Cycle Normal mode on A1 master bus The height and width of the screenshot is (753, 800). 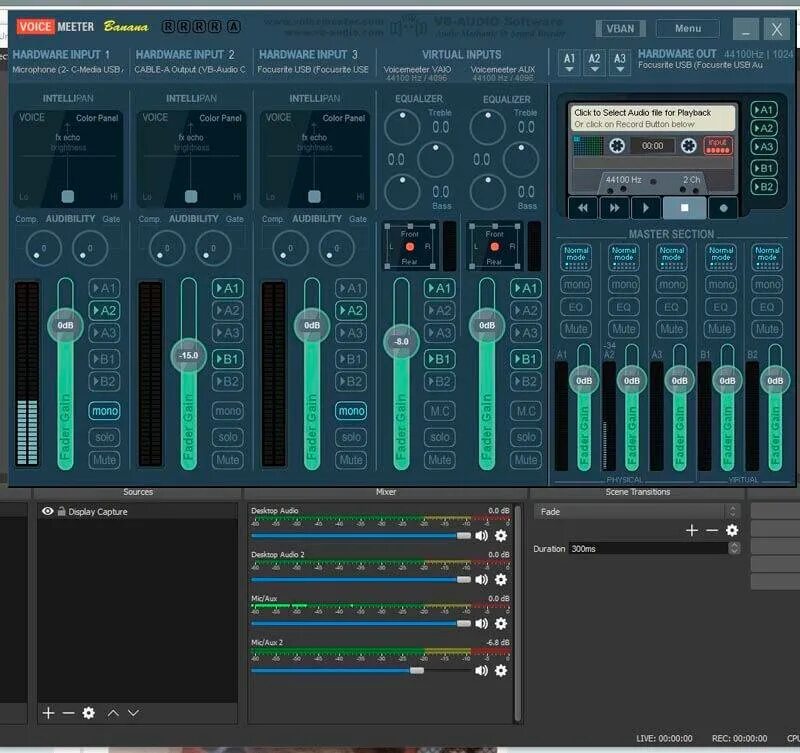[x=576, y=257]
